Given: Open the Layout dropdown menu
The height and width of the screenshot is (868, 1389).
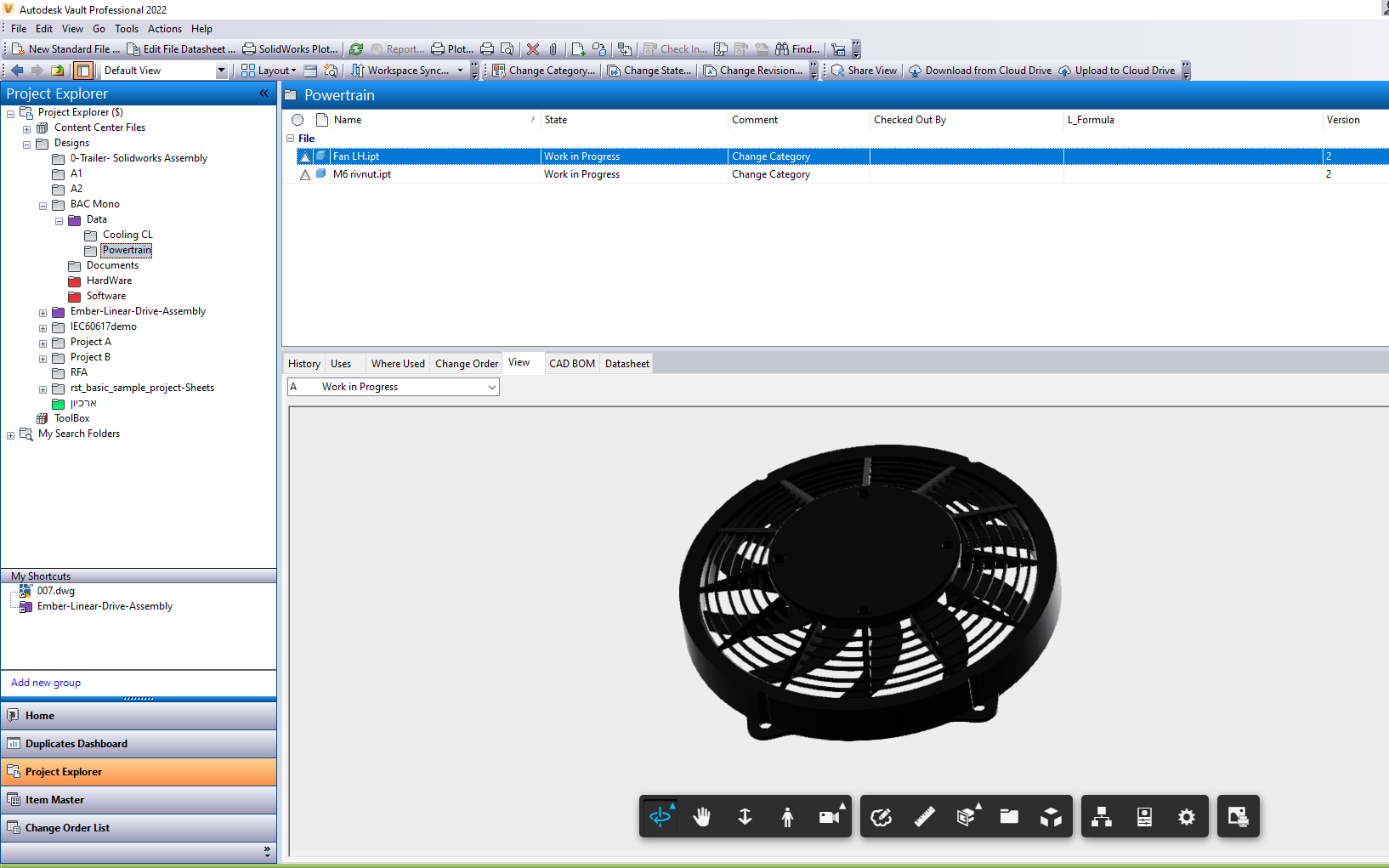Looking at the screenshot, I should 269,71.
